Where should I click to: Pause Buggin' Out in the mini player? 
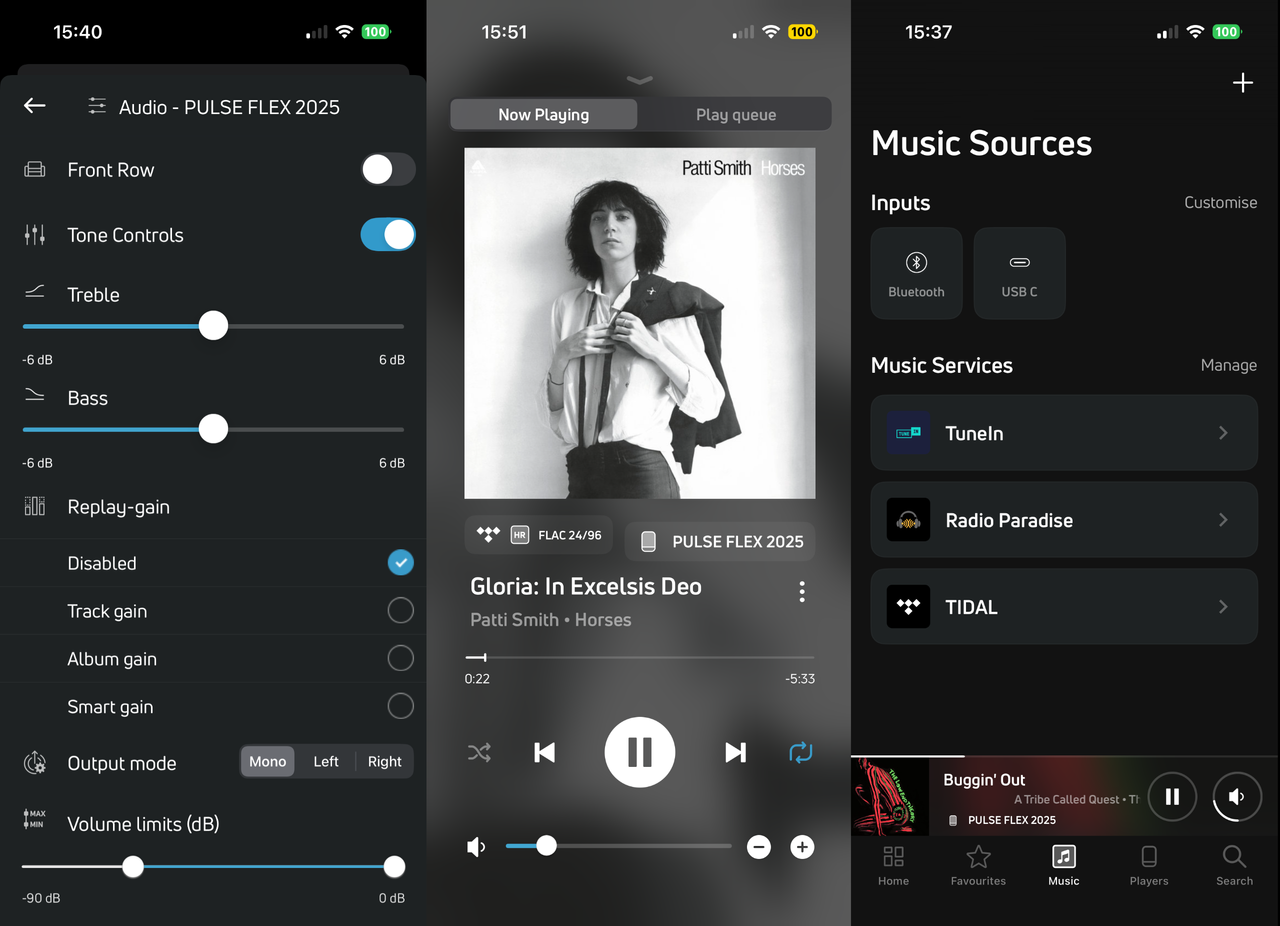[x=1172, y=797]
